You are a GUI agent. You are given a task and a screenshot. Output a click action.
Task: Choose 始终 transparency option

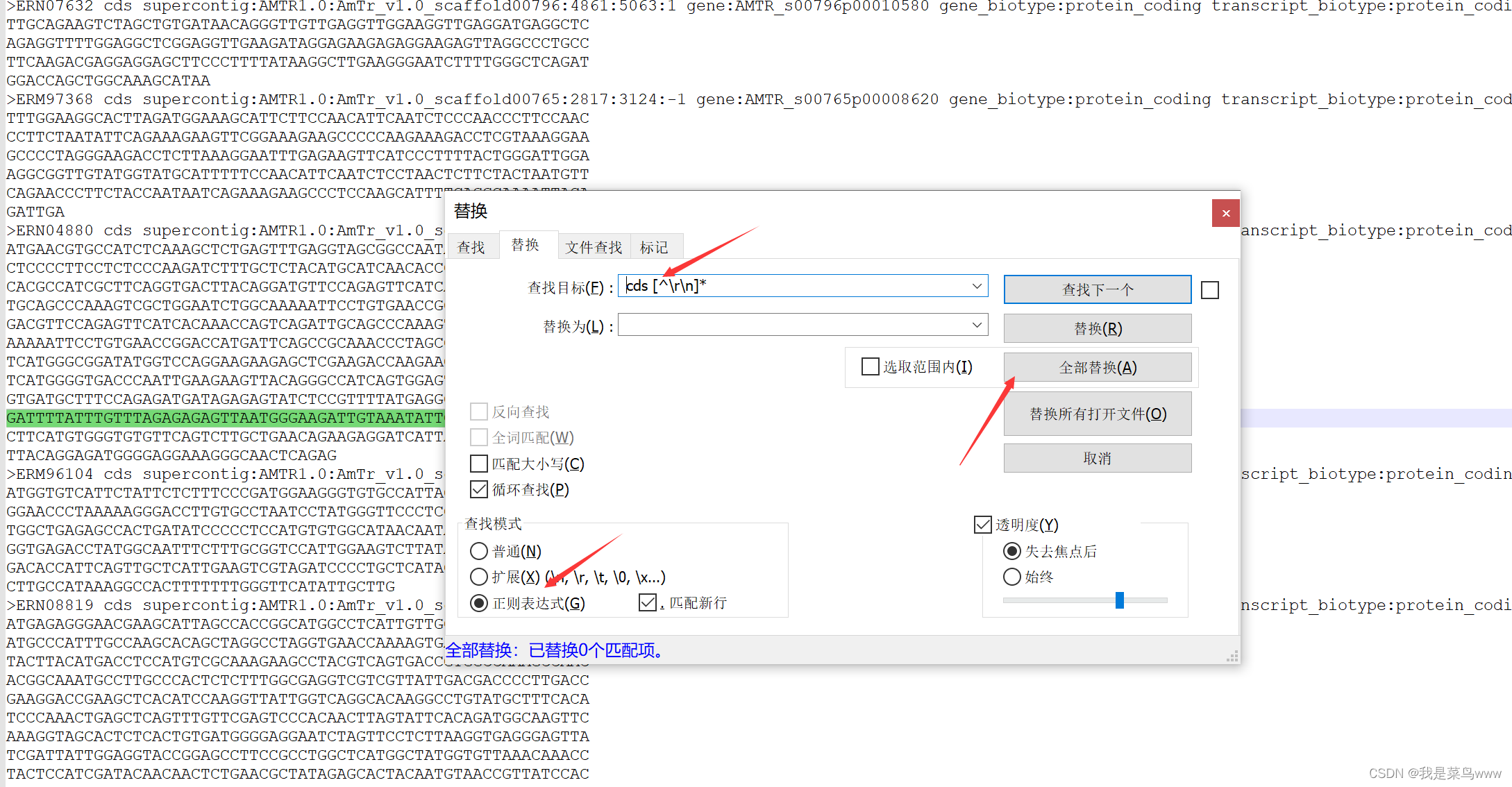point(1012,577)
